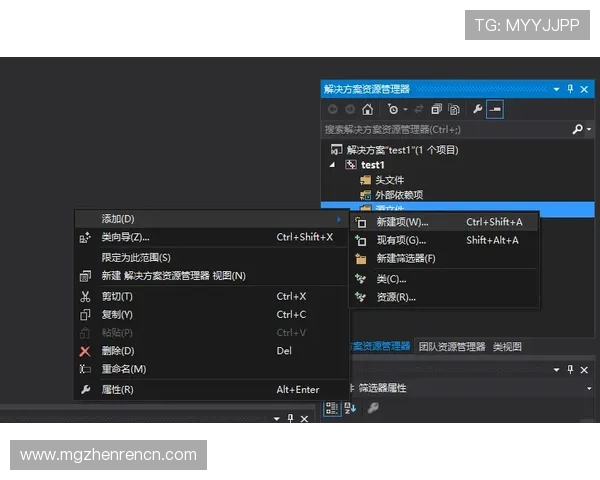This screenshot has width=600, height=480.
Task: Choose 新建 解决方案资源管理器 视图(N)
Action: [211, 276]
